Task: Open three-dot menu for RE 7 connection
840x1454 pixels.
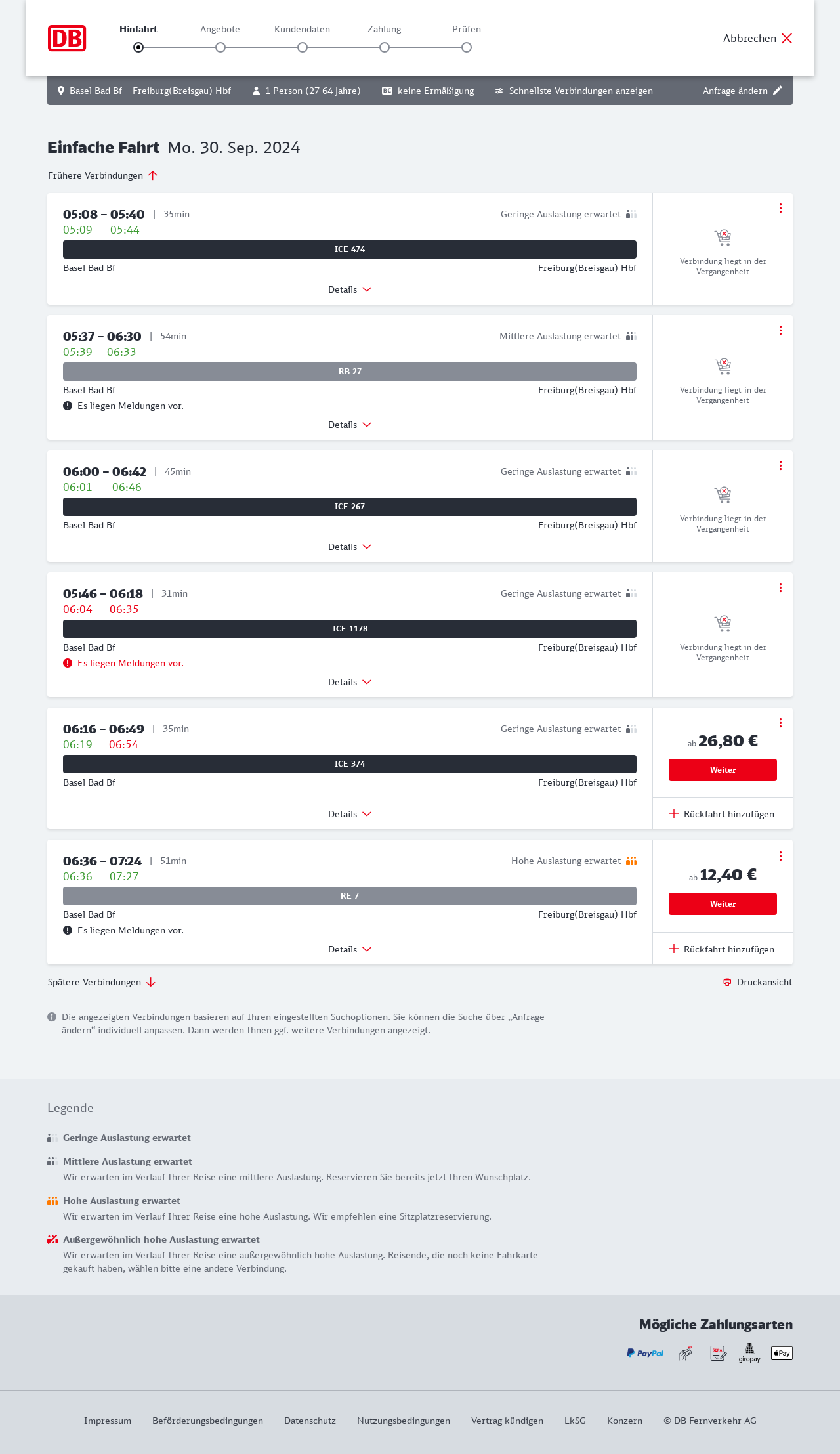Action: click(x=780, y=856)
